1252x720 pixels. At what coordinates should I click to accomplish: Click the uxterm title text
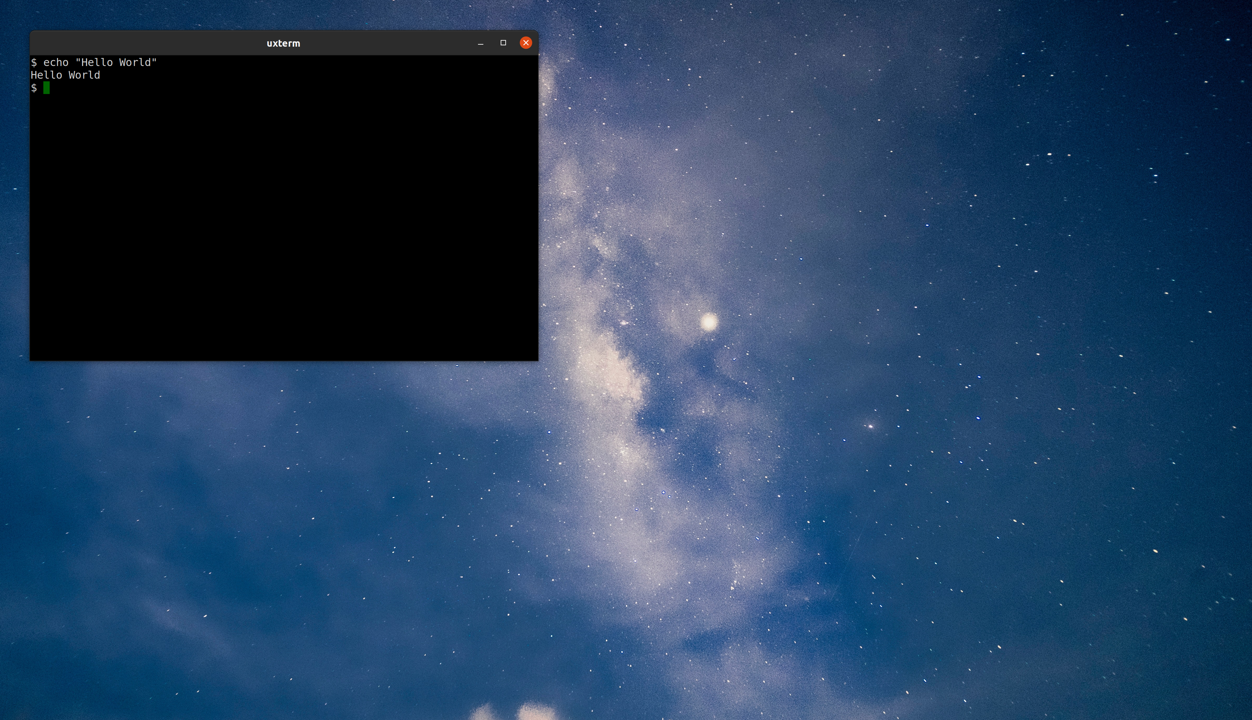283,43
